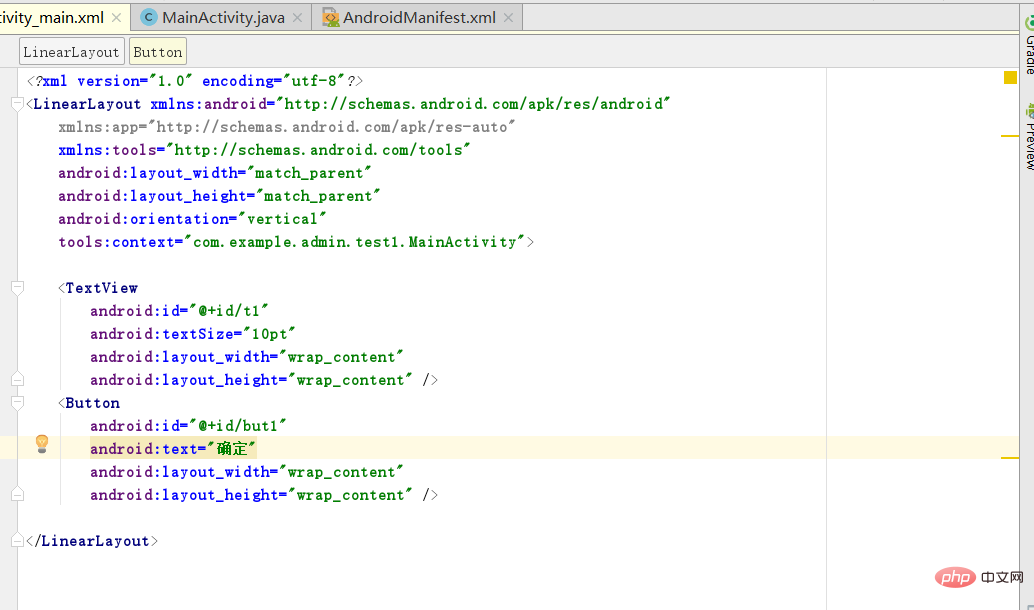Select LinearLayout in the breadcrumb bar

(71, 51)
